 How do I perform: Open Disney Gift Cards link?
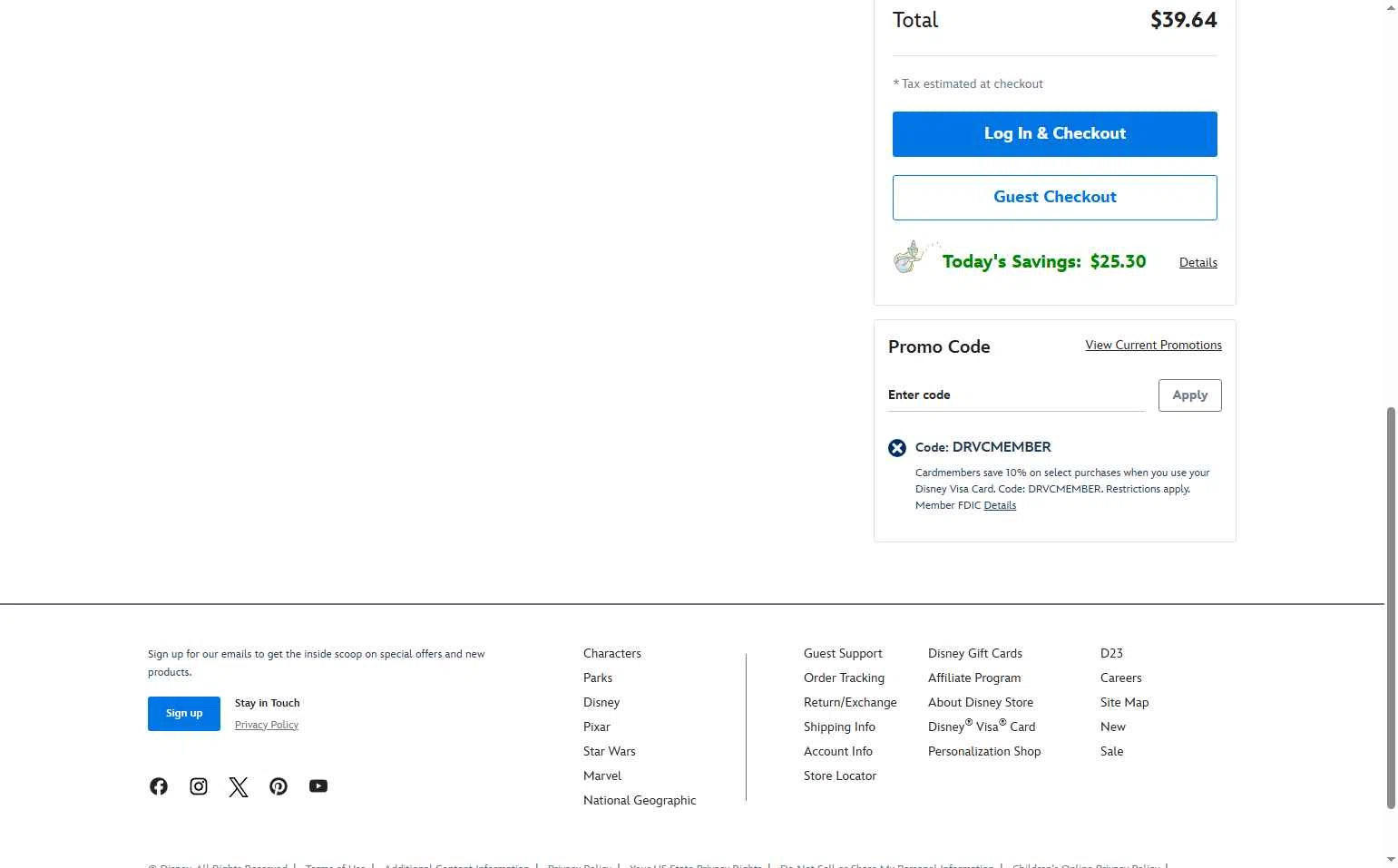[x=975, y=654]
